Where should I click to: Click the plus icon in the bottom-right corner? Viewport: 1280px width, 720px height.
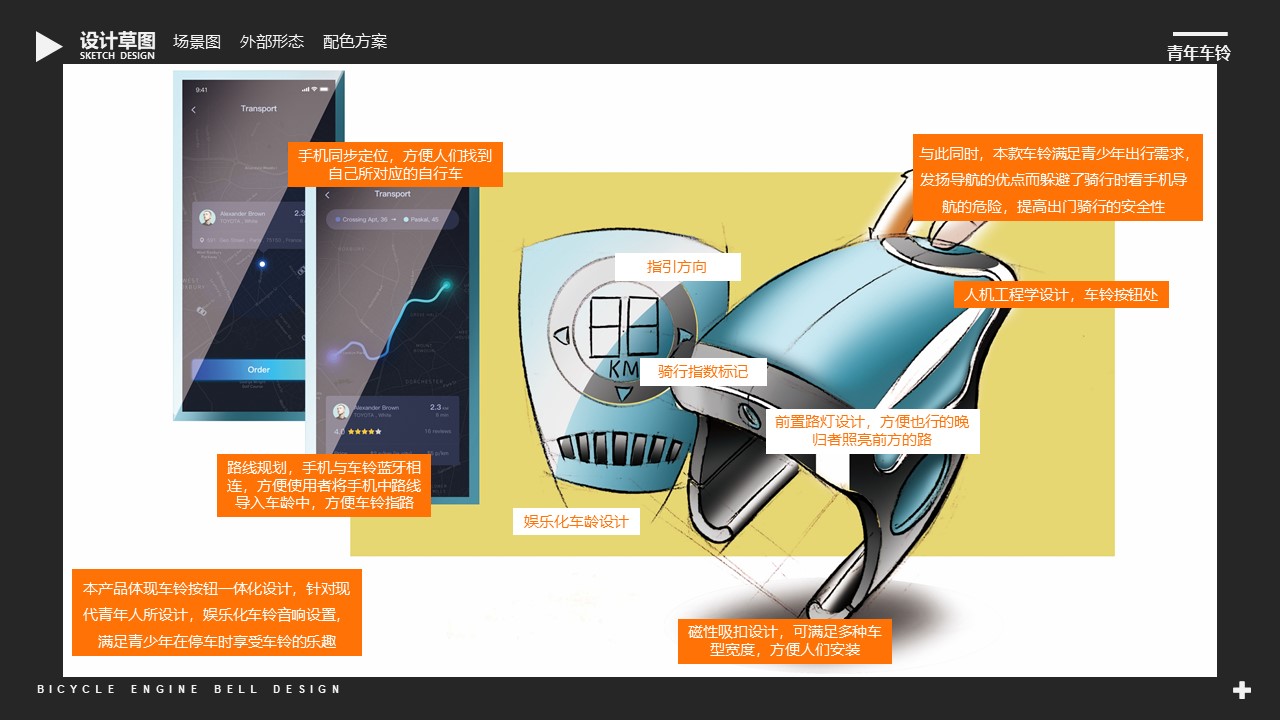click(1241, 689)
